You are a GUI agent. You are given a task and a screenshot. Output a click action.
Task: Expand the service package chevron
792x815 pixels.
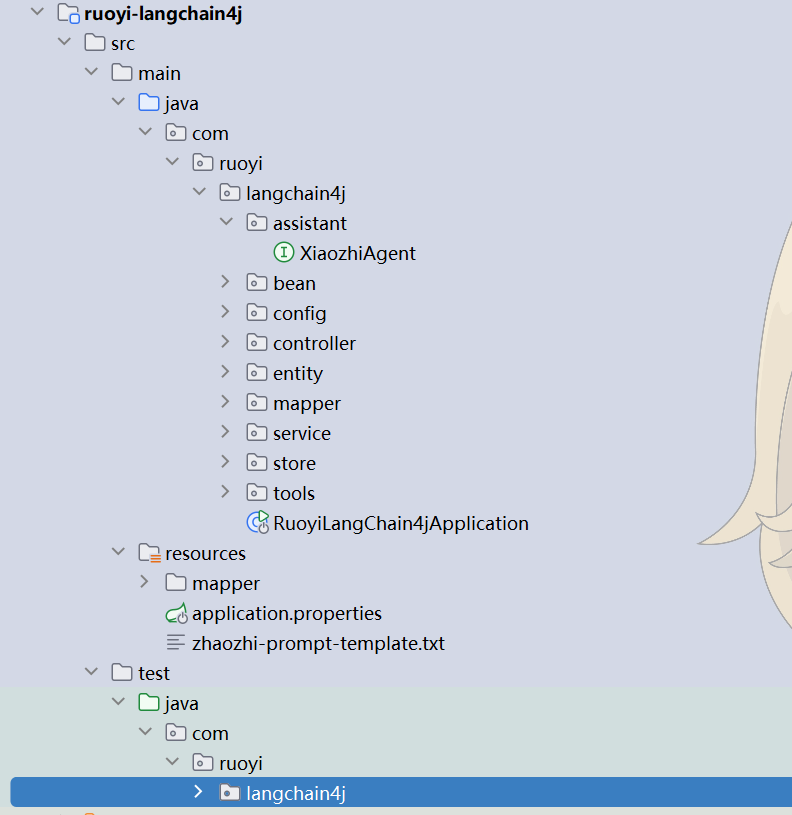(x=226, y=433)
